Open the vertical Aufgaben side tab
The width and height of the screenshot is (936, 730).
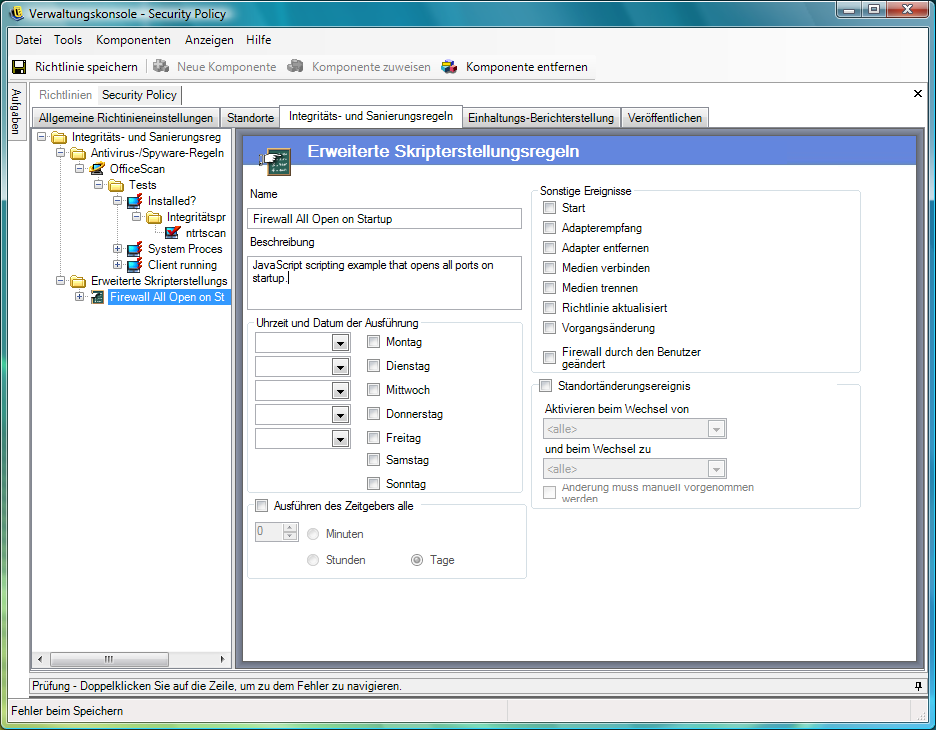pos(16,112)
